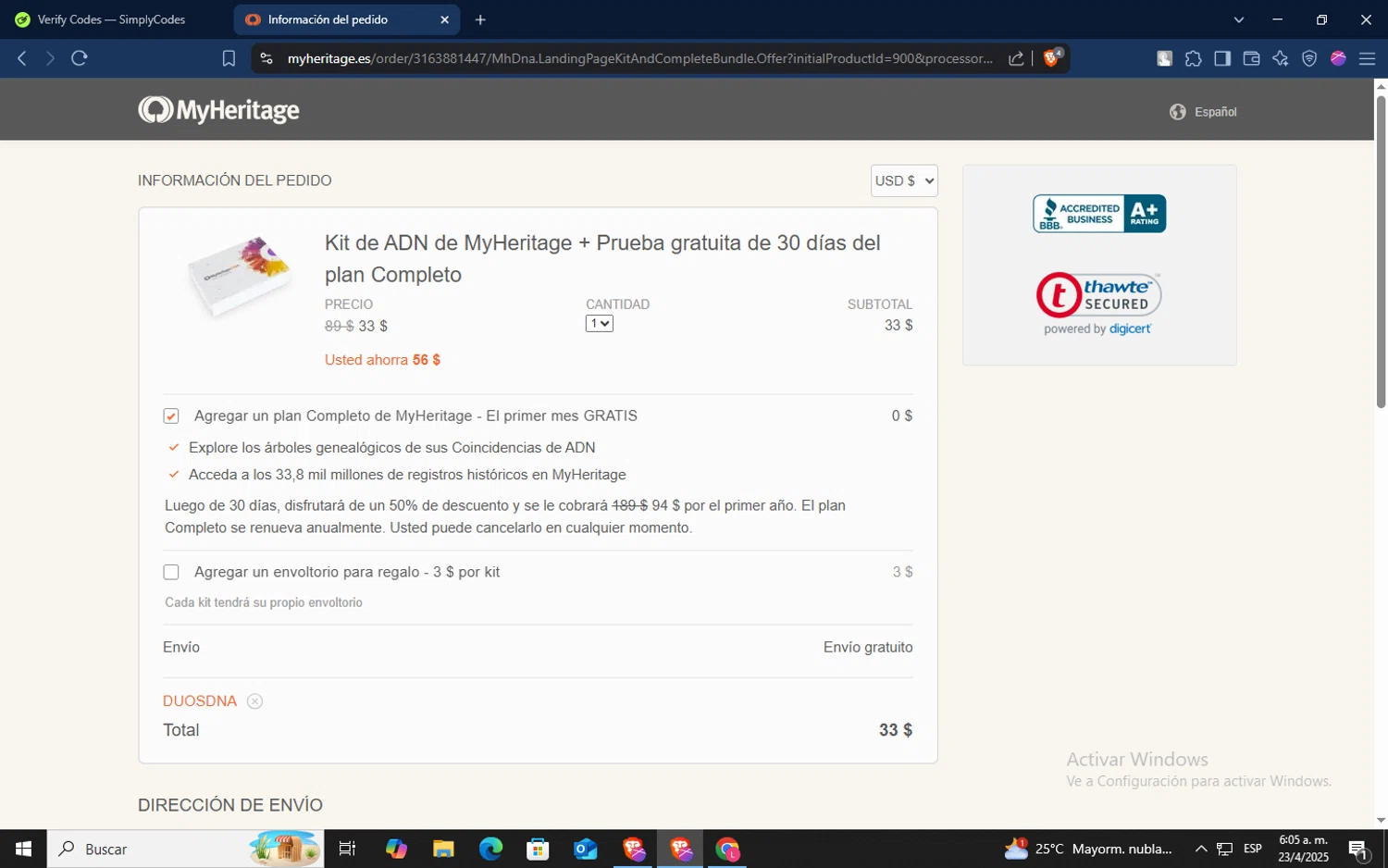The height and width of the screenshot is (868, 1388).
Task: Open File Explorer from the taskbar
Action: tap(443, 849)
